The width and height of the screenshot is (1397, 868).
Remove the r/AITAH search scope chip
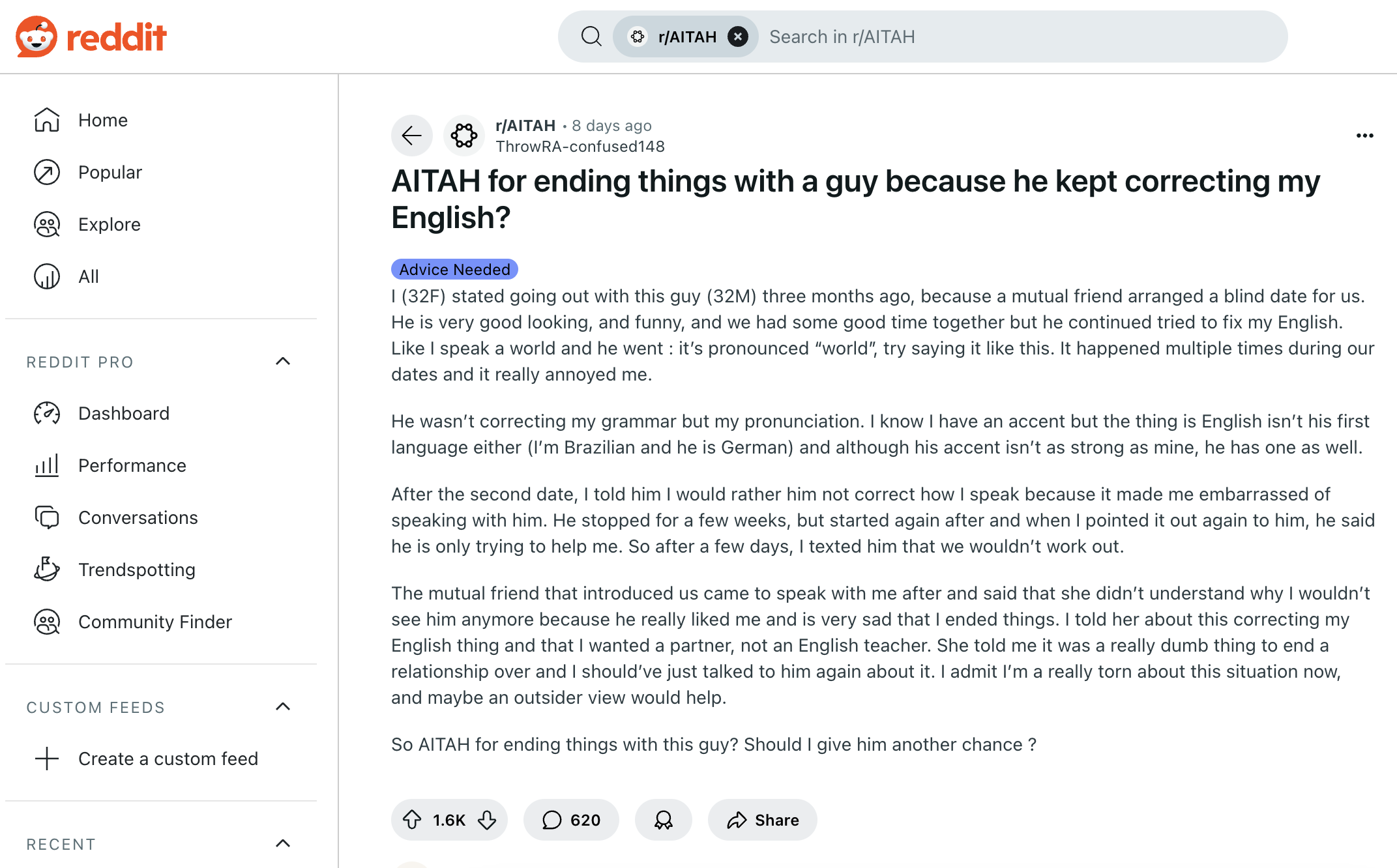pyautogui.click(x=738, y=36)
